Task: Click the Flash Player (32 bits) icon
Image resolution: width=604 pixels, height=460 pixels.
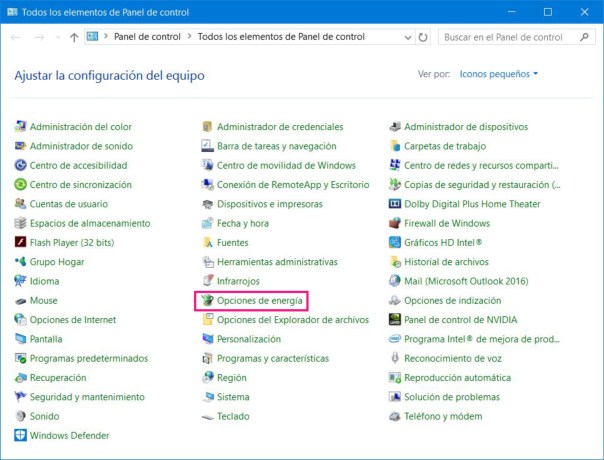Action: 20,242
